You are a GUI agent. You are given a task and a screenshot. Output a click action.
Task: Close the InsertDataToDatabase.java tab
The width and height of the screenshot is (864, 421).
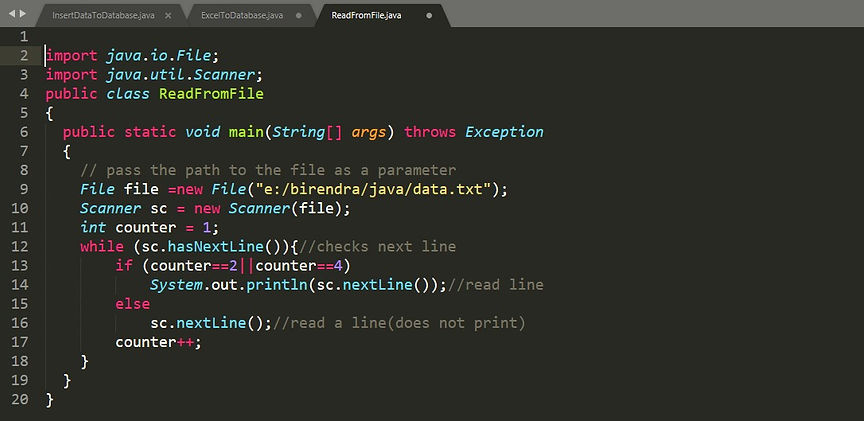(x=168, y=15)
